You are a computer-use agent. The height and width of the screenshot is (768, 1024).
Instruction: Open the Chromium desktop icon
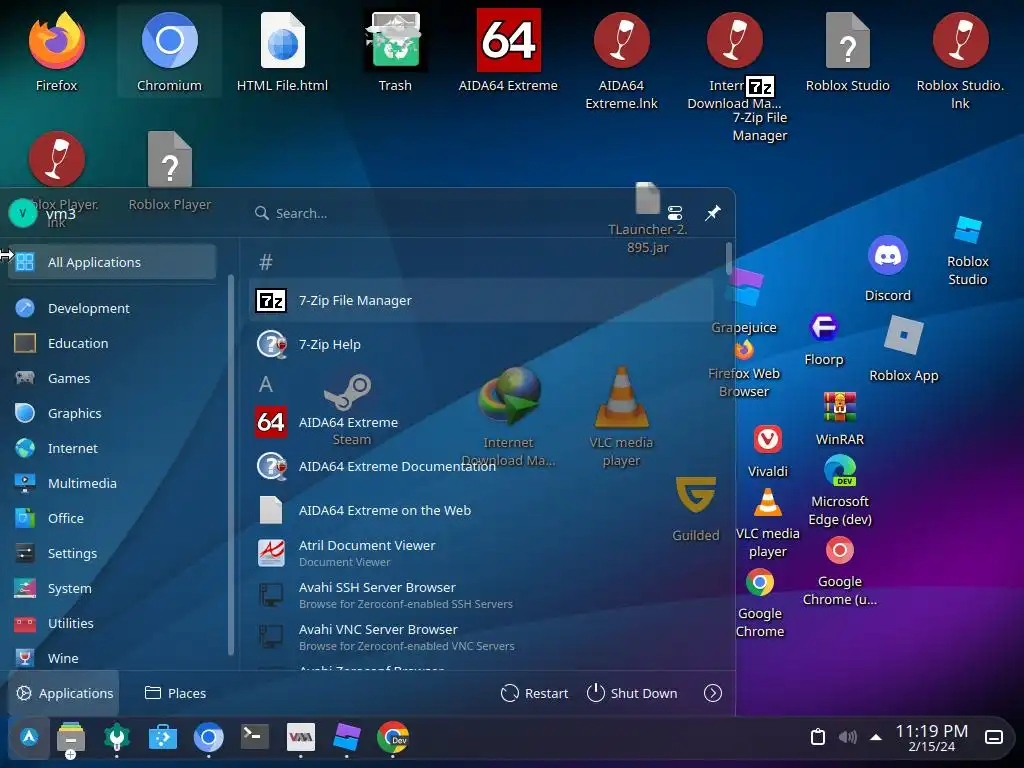coord(169,52)
